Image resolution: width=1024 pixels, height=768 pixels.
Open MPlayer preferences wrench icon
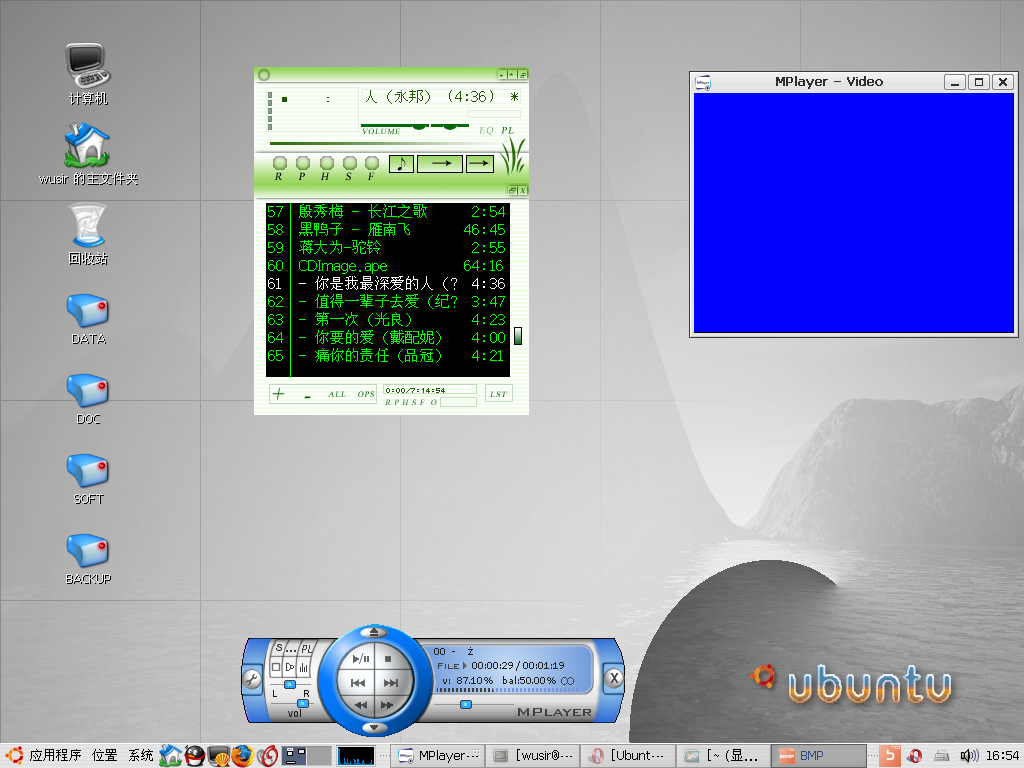click(252, 679)
